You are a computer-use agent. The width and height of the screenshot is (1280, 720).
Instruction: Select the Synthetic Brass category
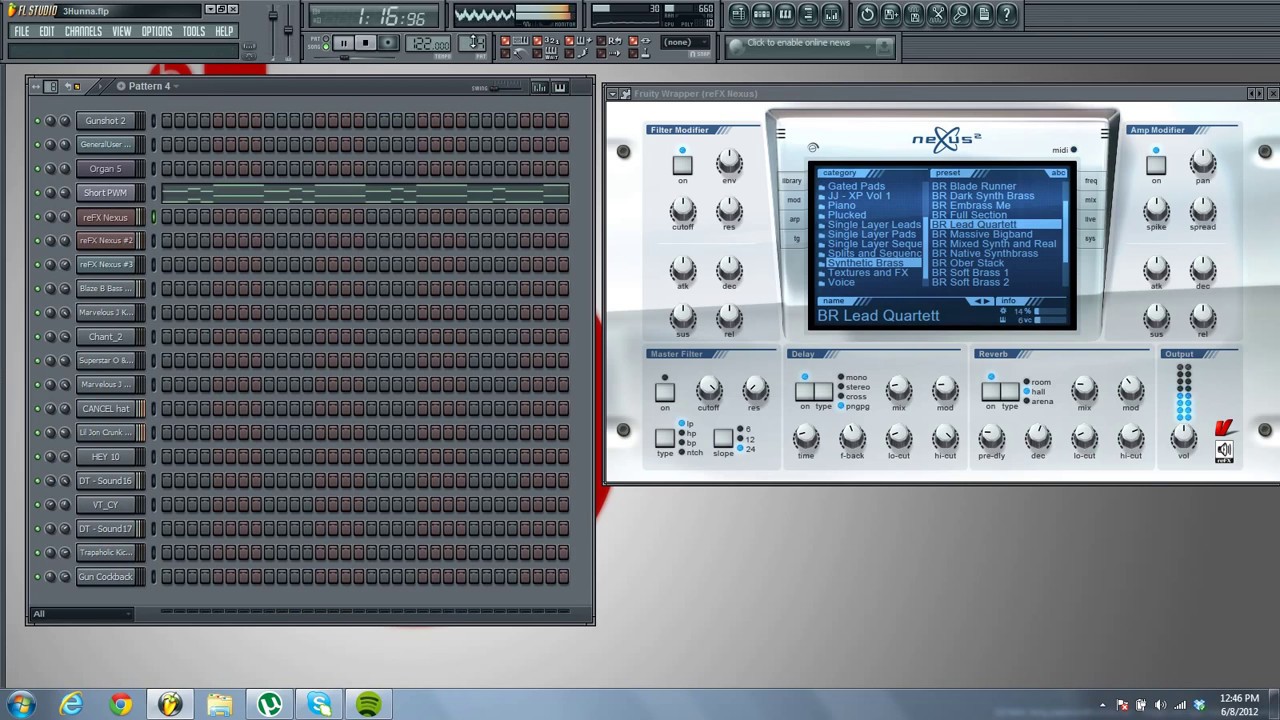(x=866, y=263)
